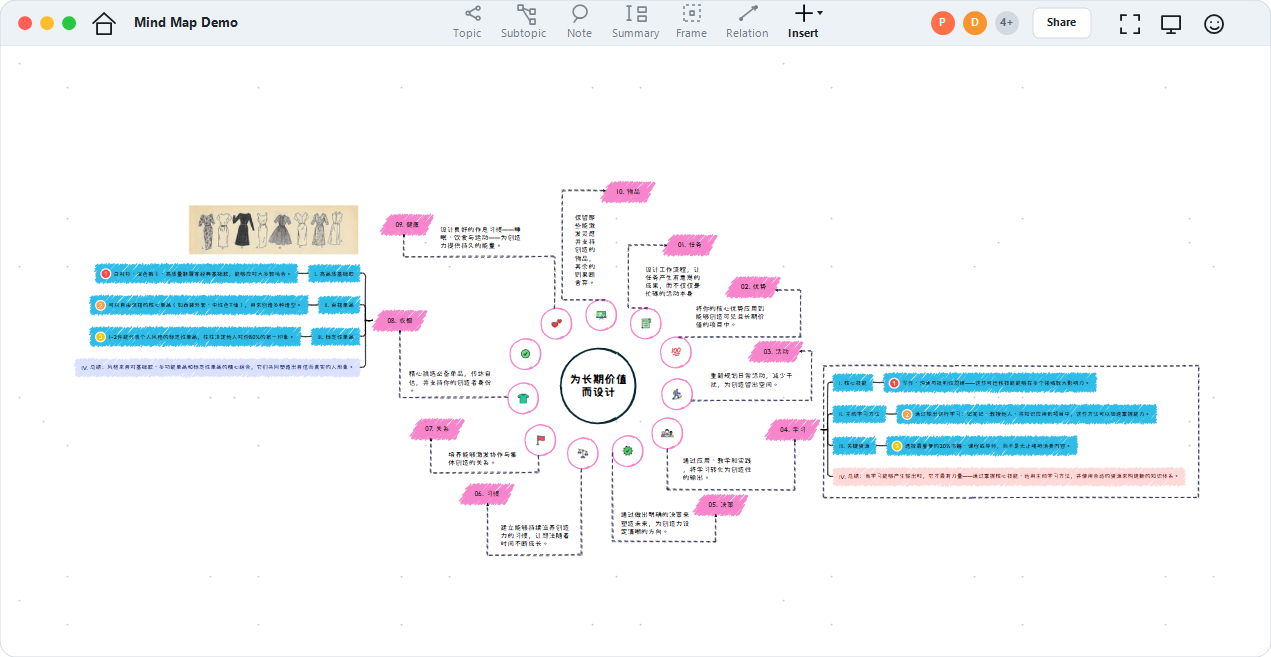Screen dimensions: 1271x657
Task: Start presentation mode icon
Action: point(1171,23)
